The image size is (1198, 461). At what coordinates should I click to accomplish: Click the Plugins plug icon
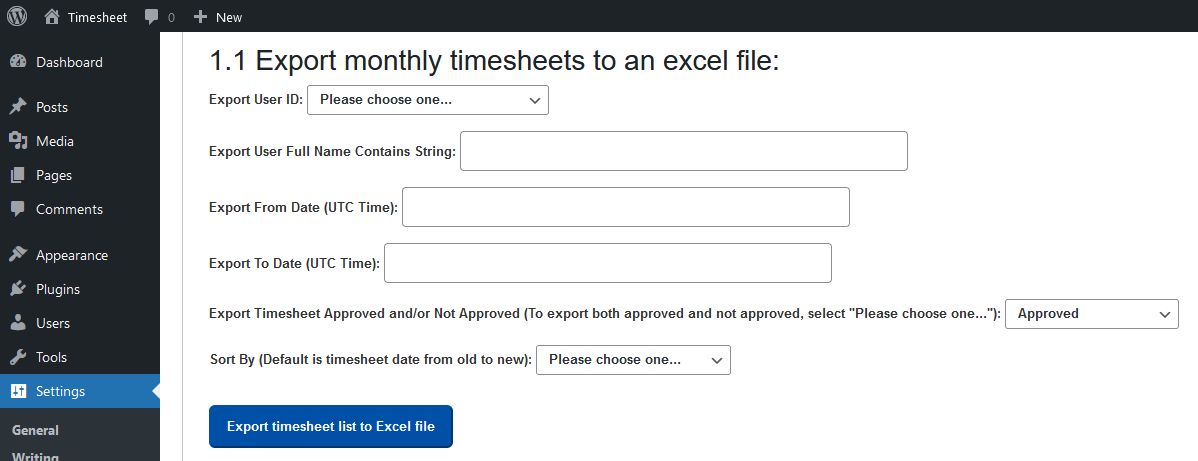(x=18, y=289)
